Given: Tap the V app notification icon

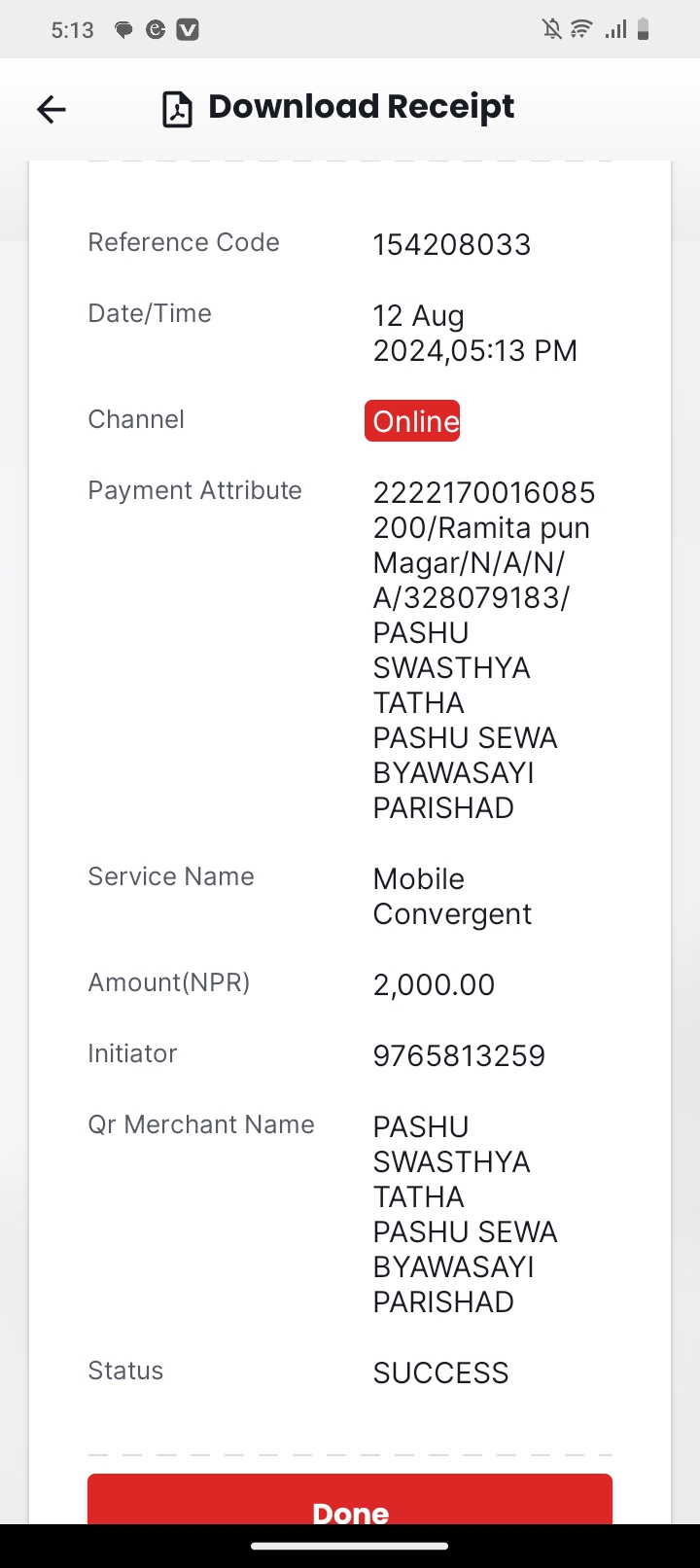Looking at the screenshot, I should pyautogui.click(x=188, y=30).
